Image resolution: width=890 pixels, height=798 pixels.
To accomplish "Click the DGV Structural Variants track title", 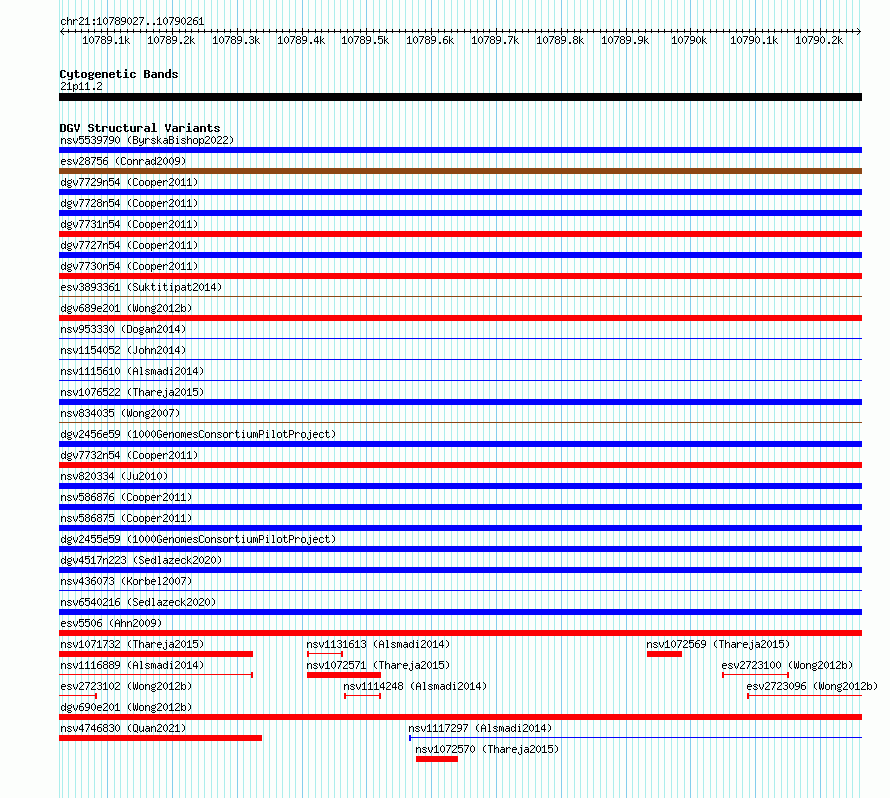I will (x=140, y=128).
